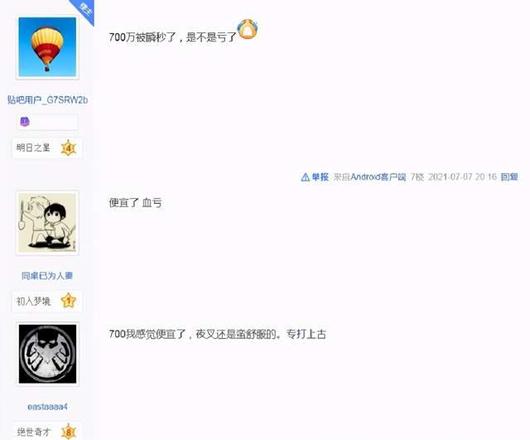The height and width of the screenshot is (440, 530).
Task: Click the post text 便宜了 血亏
Action: [135, 203]
